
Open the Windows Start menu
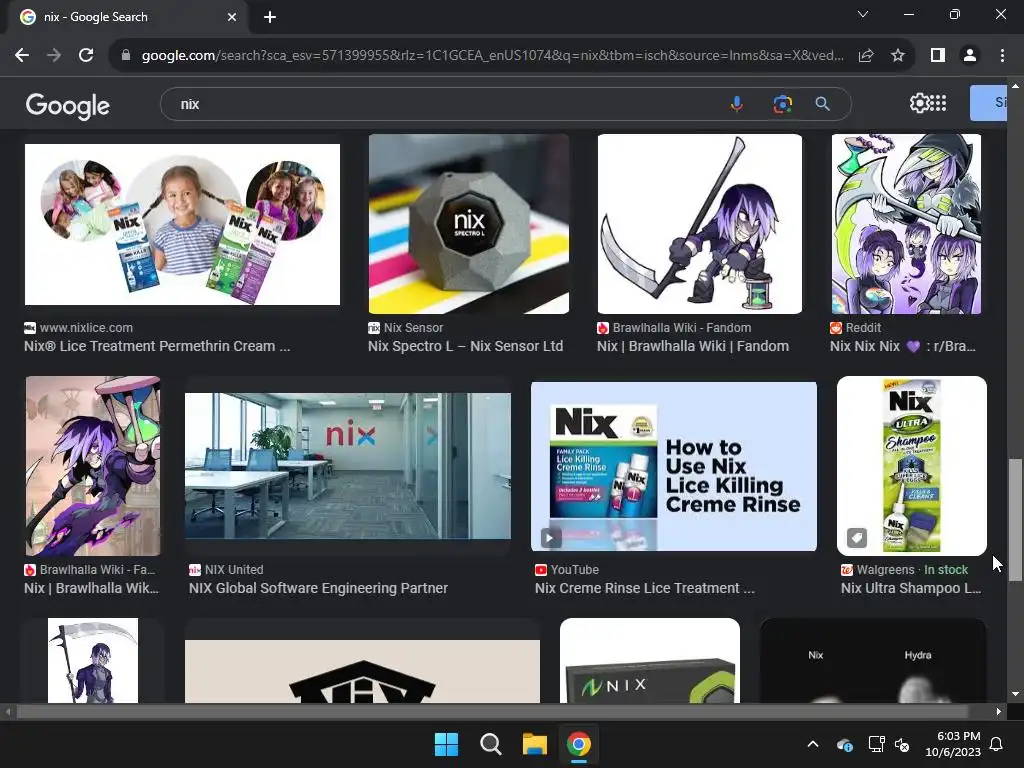447,744
